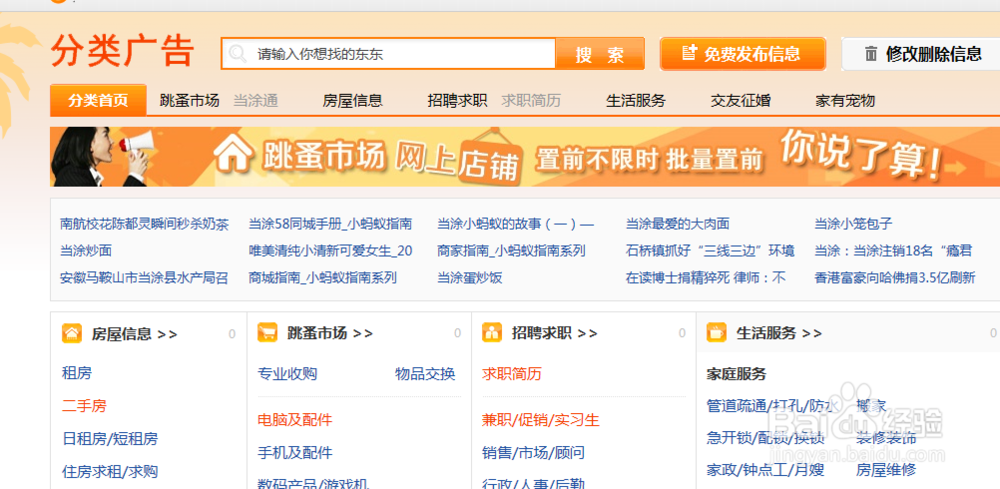Screen dimensions: 1000x489
Task: Click the 分类广告 site logo
Action: 122,51
